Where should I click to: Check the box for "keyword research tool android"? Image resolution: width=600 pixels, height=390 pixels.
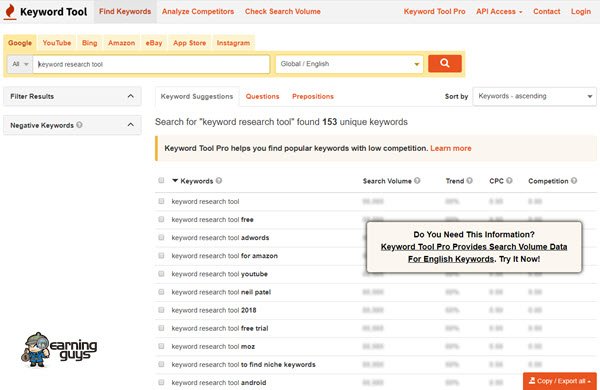pyautogui.click(x=161, y=382)
